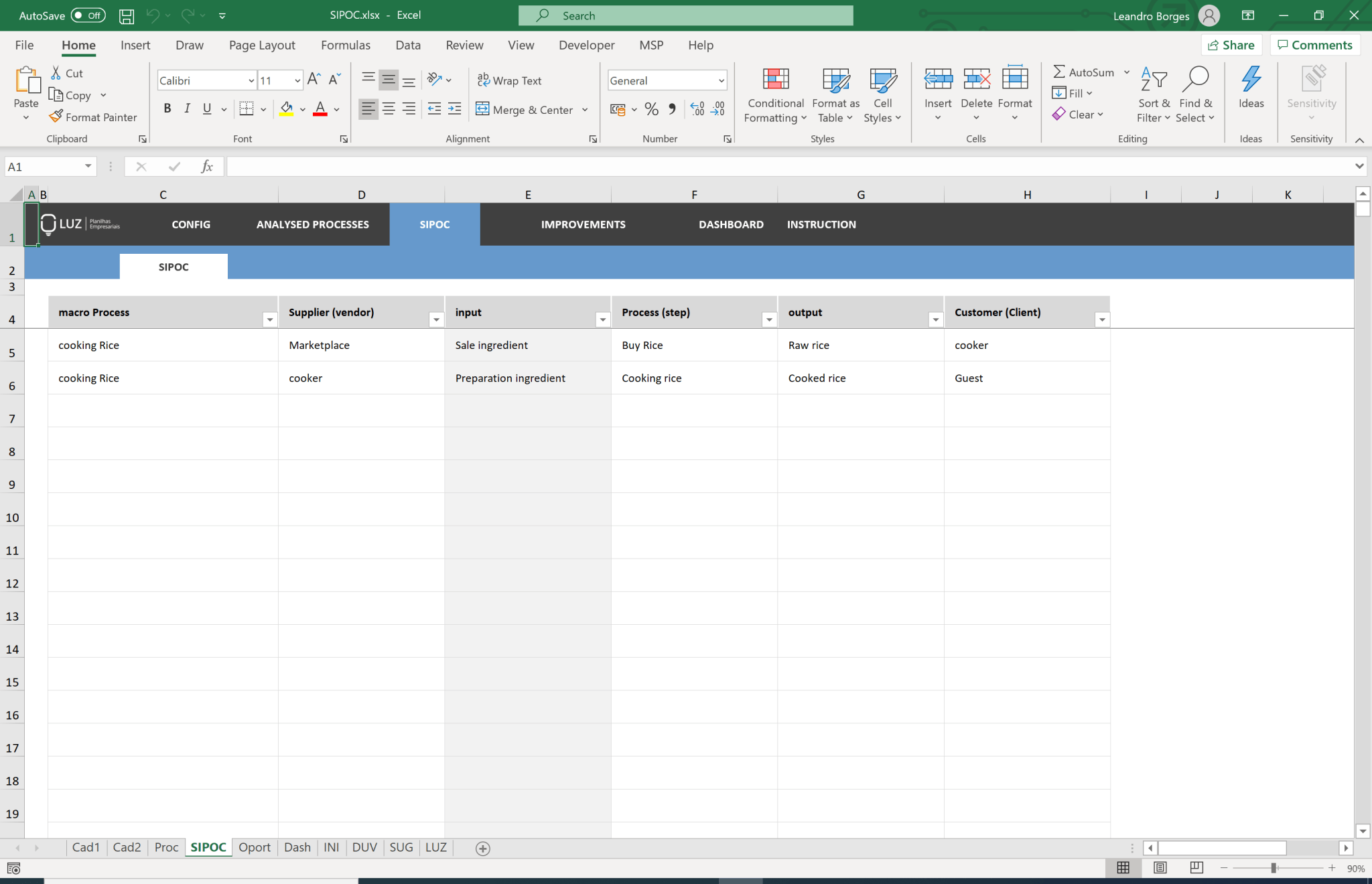Image resolution: width=1372 pixels, height=884 pixels.
Task: Click the Comments button
Action: click(x=1313, y=44)
